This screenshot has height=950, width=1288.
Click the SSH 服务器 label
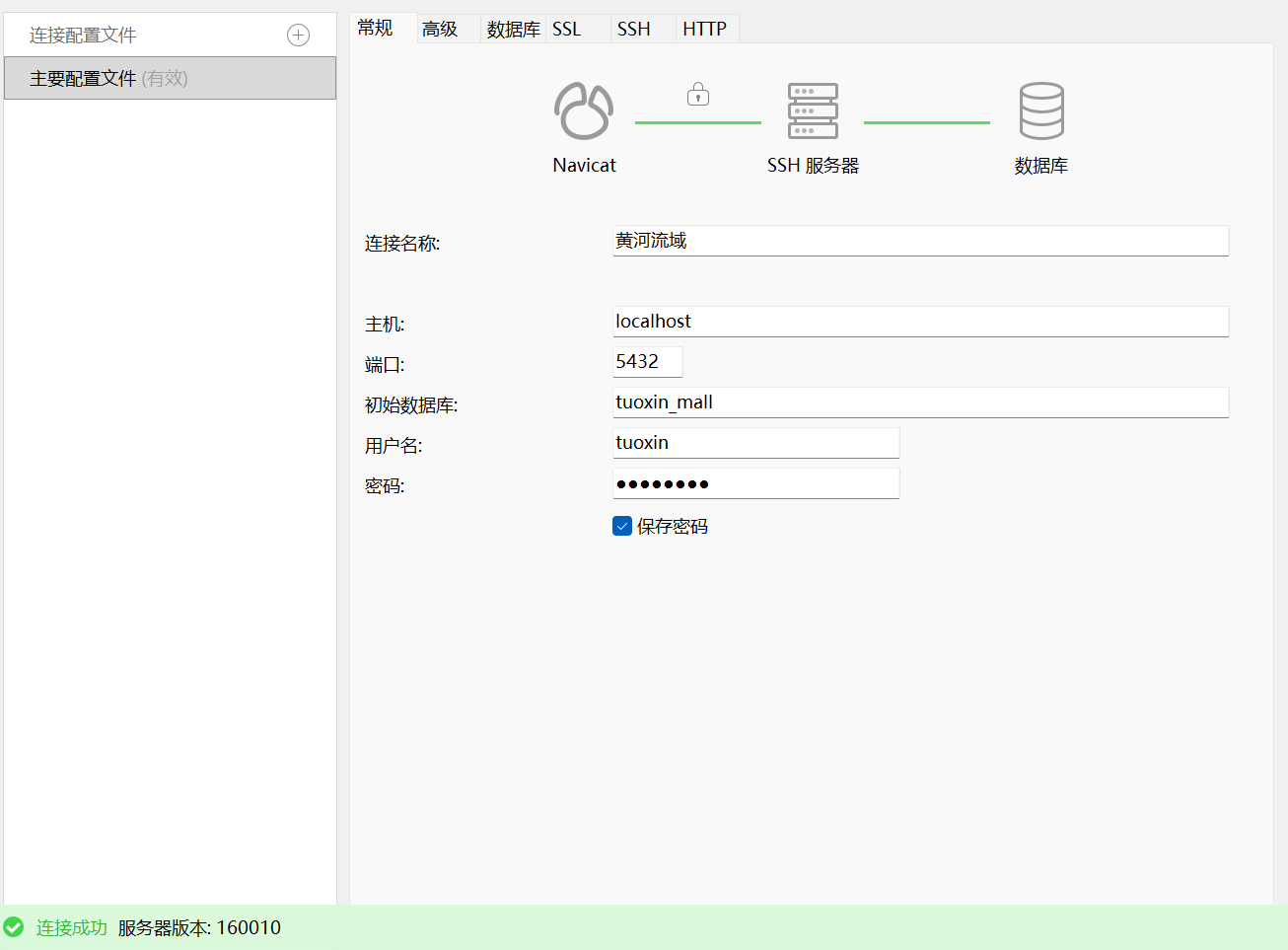click(x=813, y=166)
